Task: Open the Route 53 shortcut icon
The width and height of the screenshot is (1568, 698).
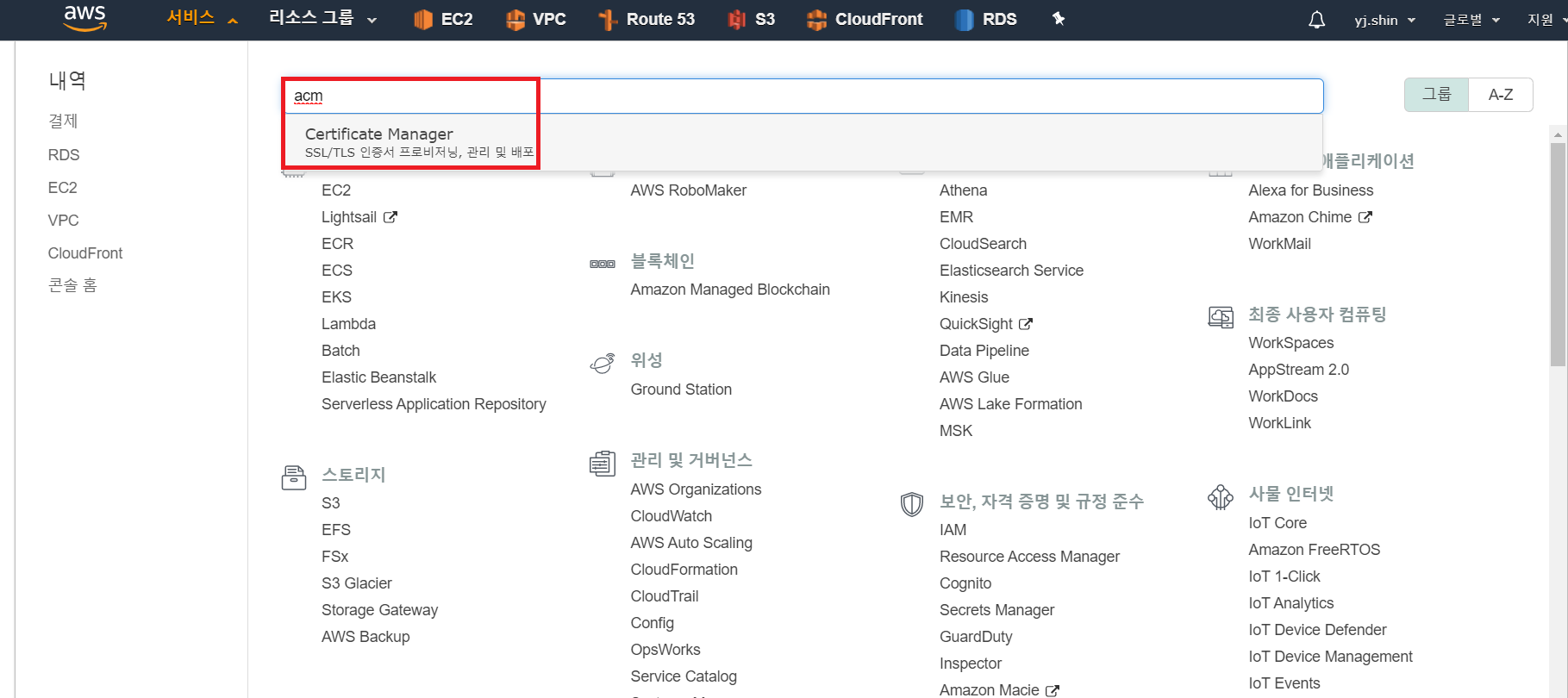Action: [608, 19]
